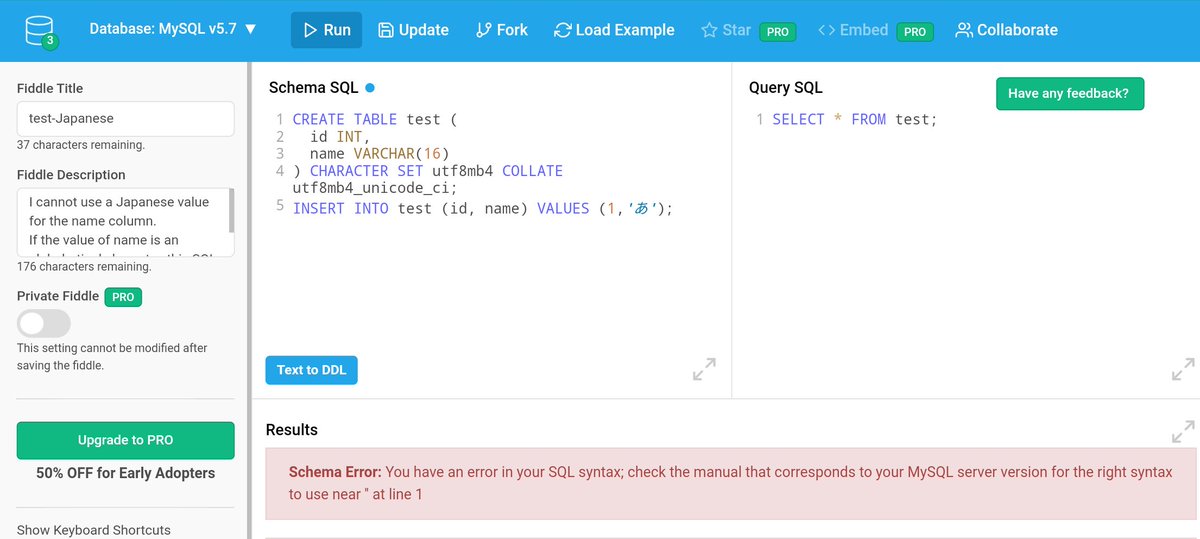
Task: Click the 'name VARCHAR(16)' line
Action: pyautogui.click(x=380, y=153)
